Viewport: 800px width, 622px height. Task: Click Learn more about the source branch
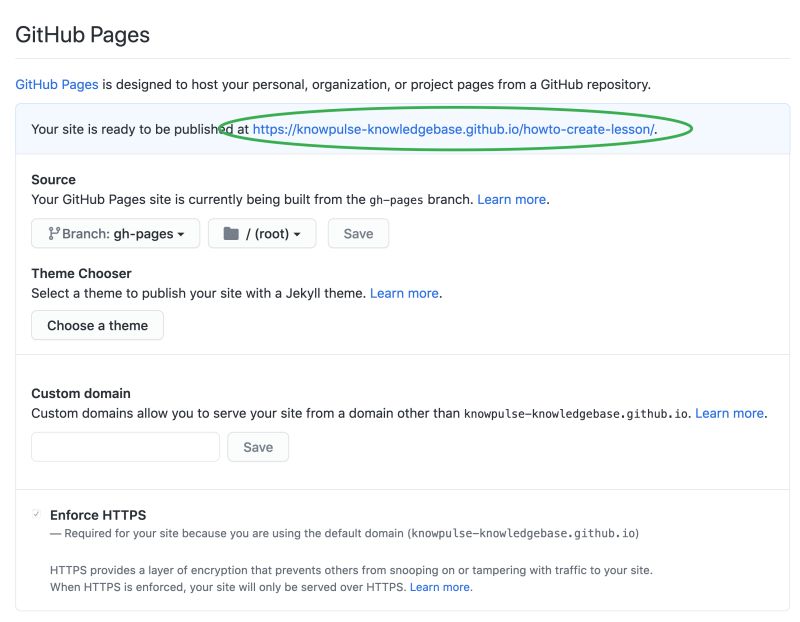tap(511, 199)
